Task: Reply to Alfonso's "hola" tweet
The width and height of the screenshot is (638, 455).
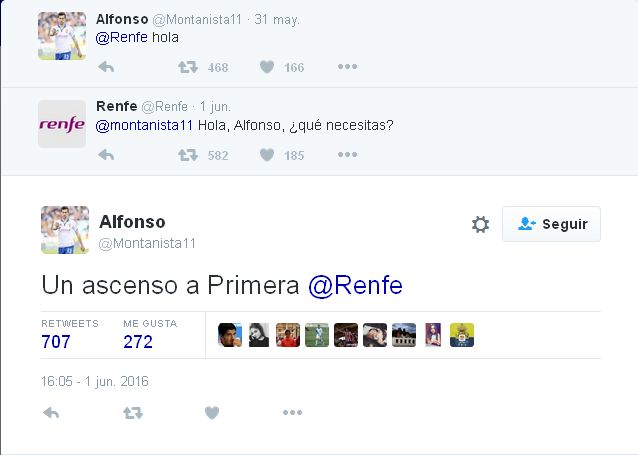Action: [106, 67]
